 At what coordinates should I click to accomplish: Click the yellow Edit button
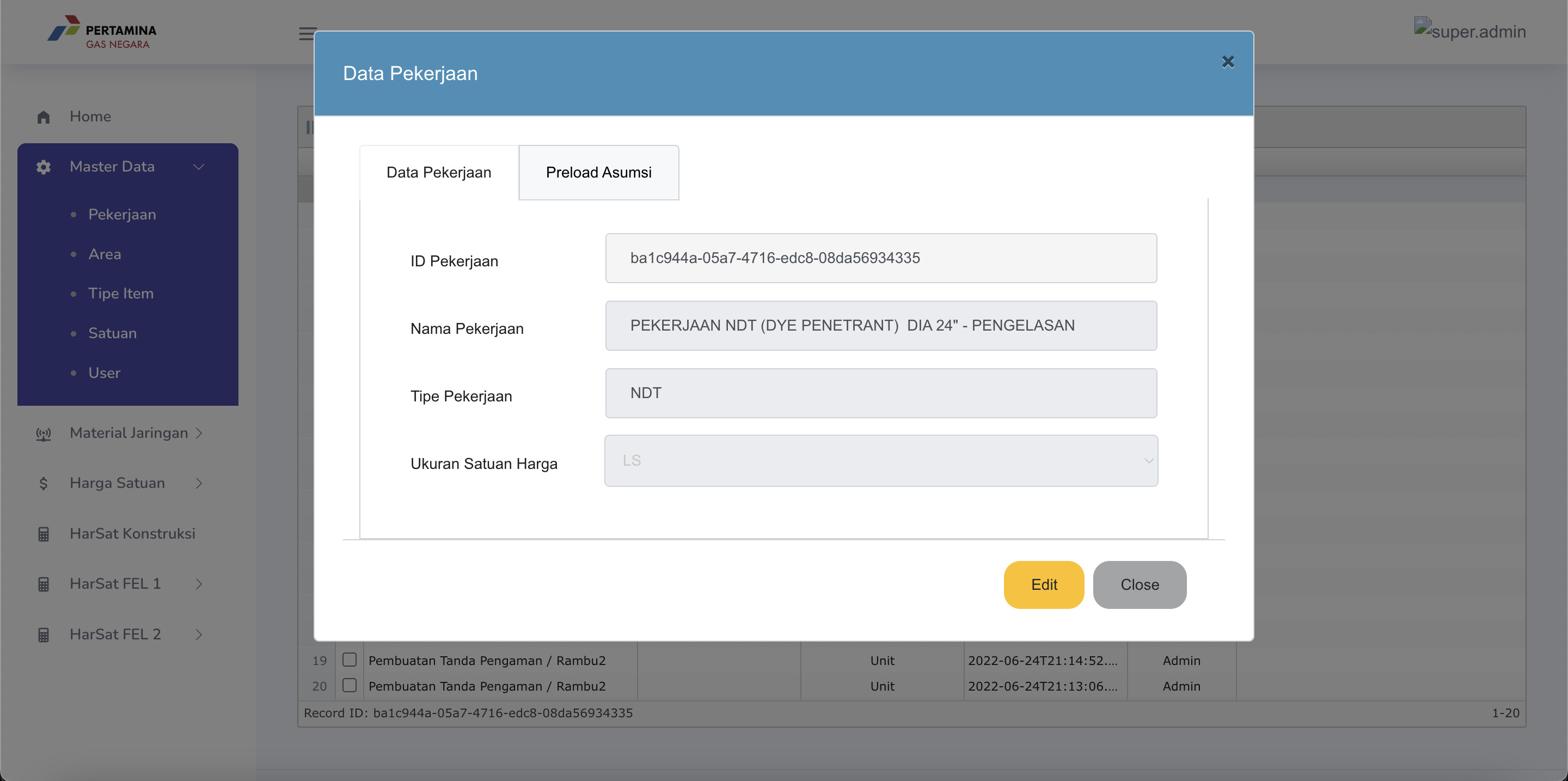tap(1044, 584)
